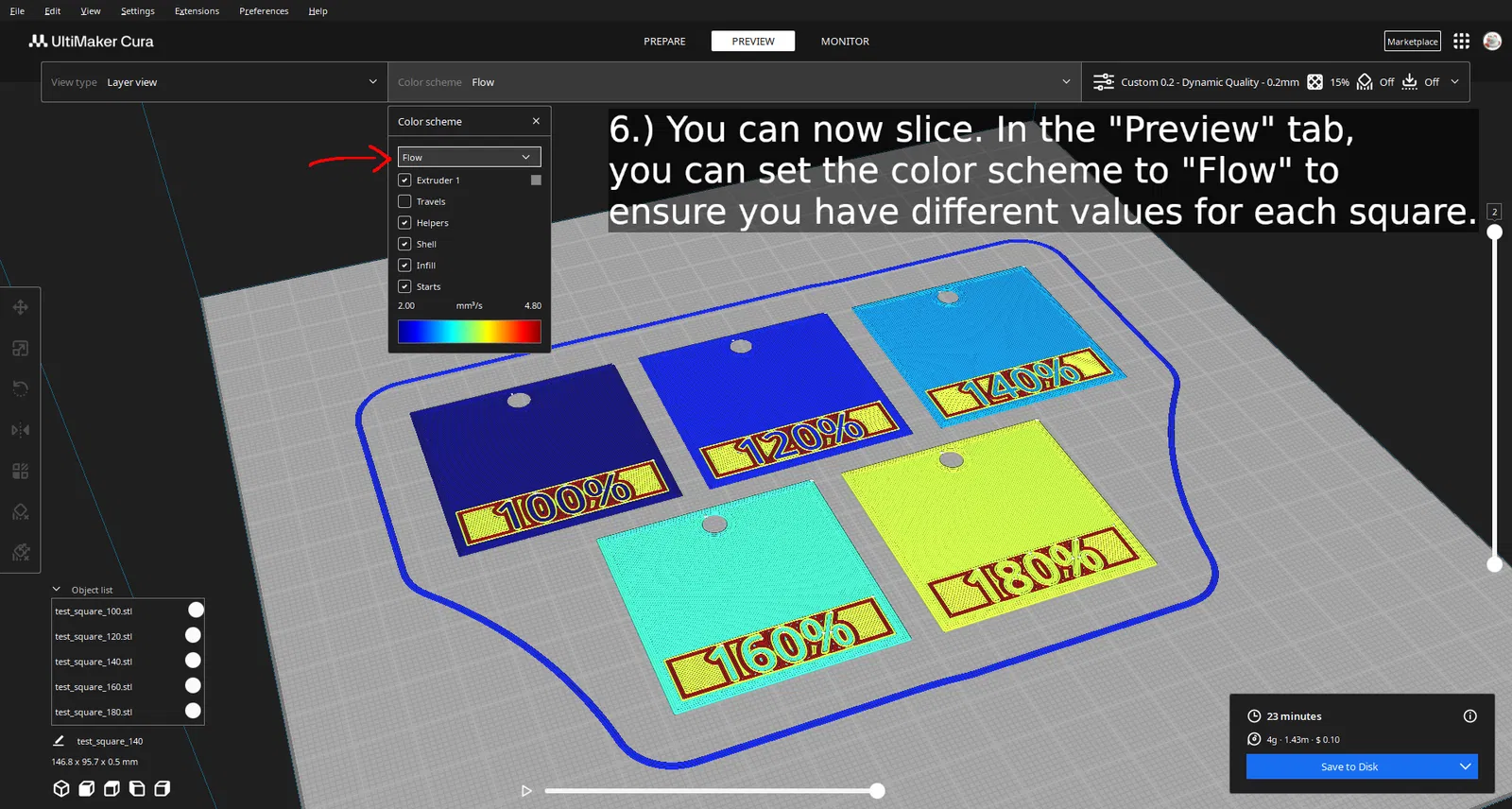Open the Settings menu
The image size is (1512, 809).
[138, 11]
